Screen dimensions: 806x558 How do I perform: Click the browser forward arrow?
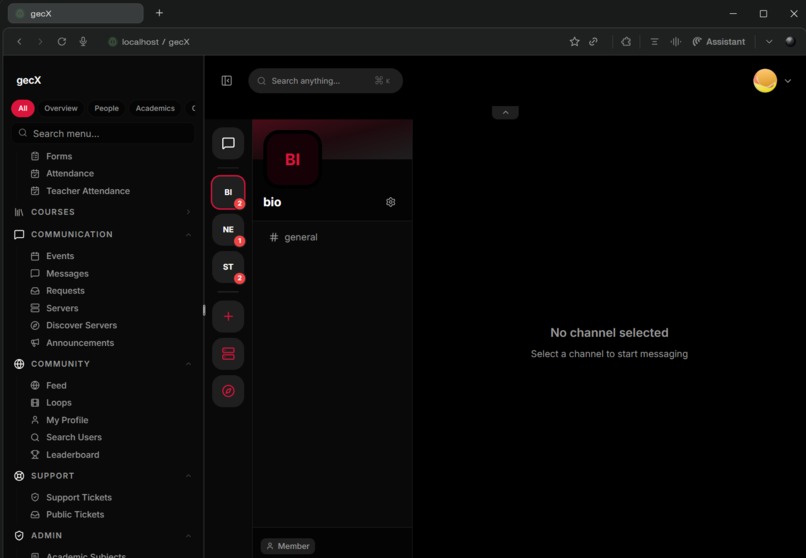pyautogui.click(x=40, y=42)
